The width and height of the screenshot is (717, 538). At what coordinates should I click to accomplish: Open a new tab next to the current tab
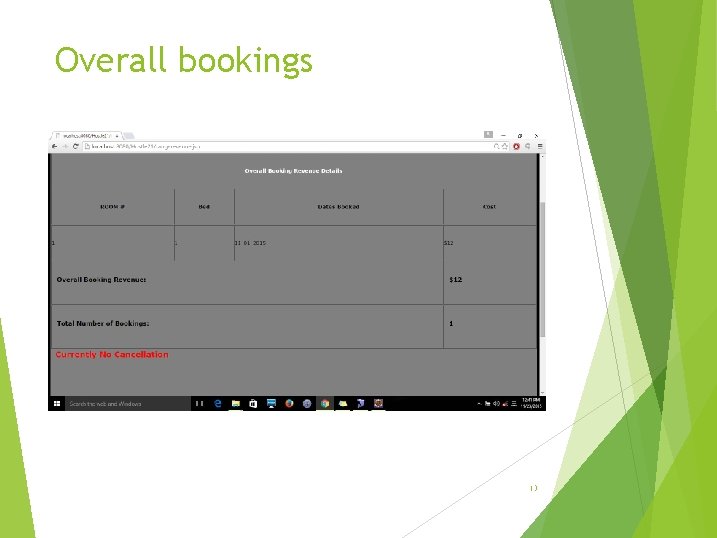tap(129, 136)
